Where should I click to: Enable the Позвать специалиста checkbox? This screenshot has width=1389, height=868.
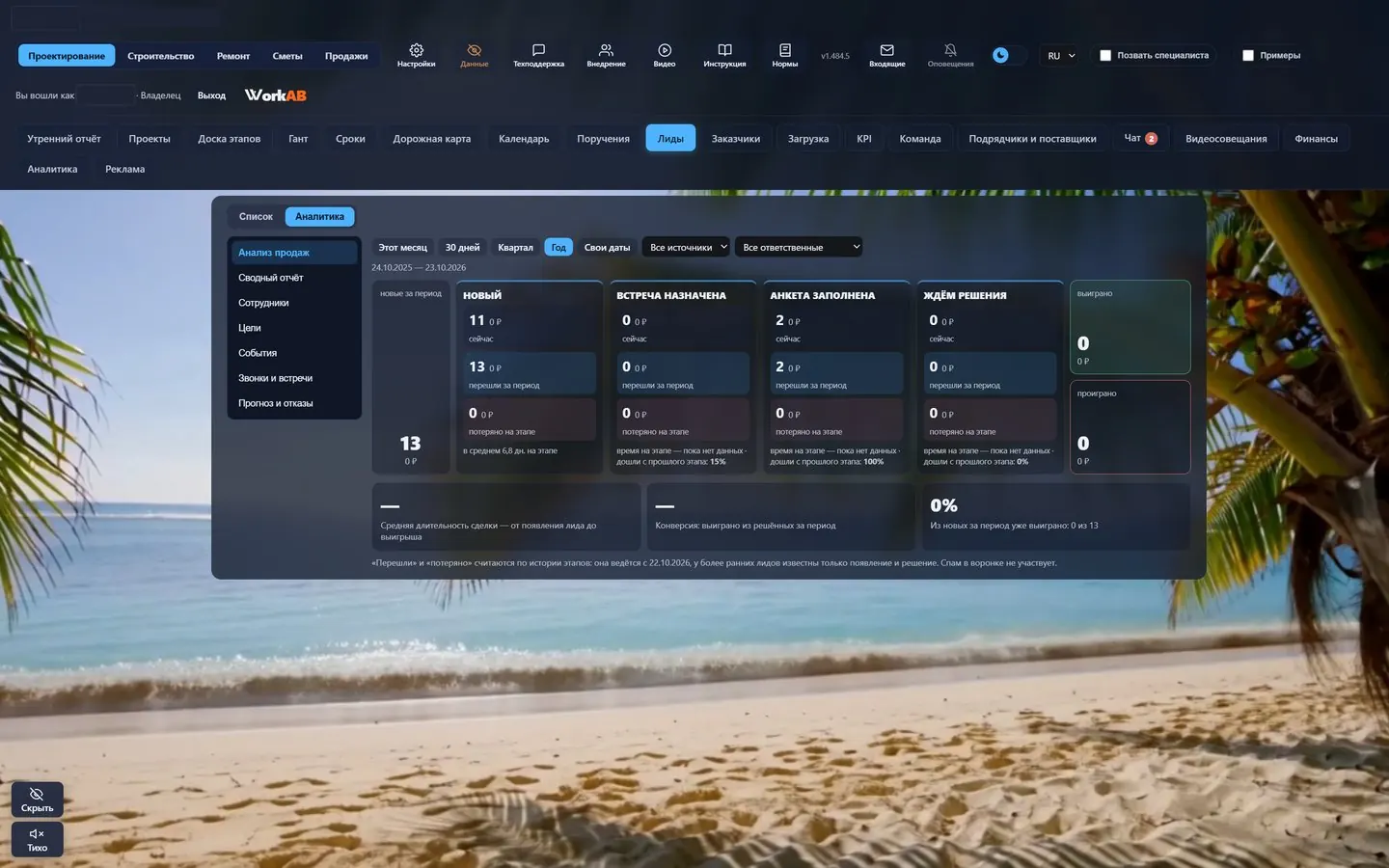click(x=1105, y=55)
